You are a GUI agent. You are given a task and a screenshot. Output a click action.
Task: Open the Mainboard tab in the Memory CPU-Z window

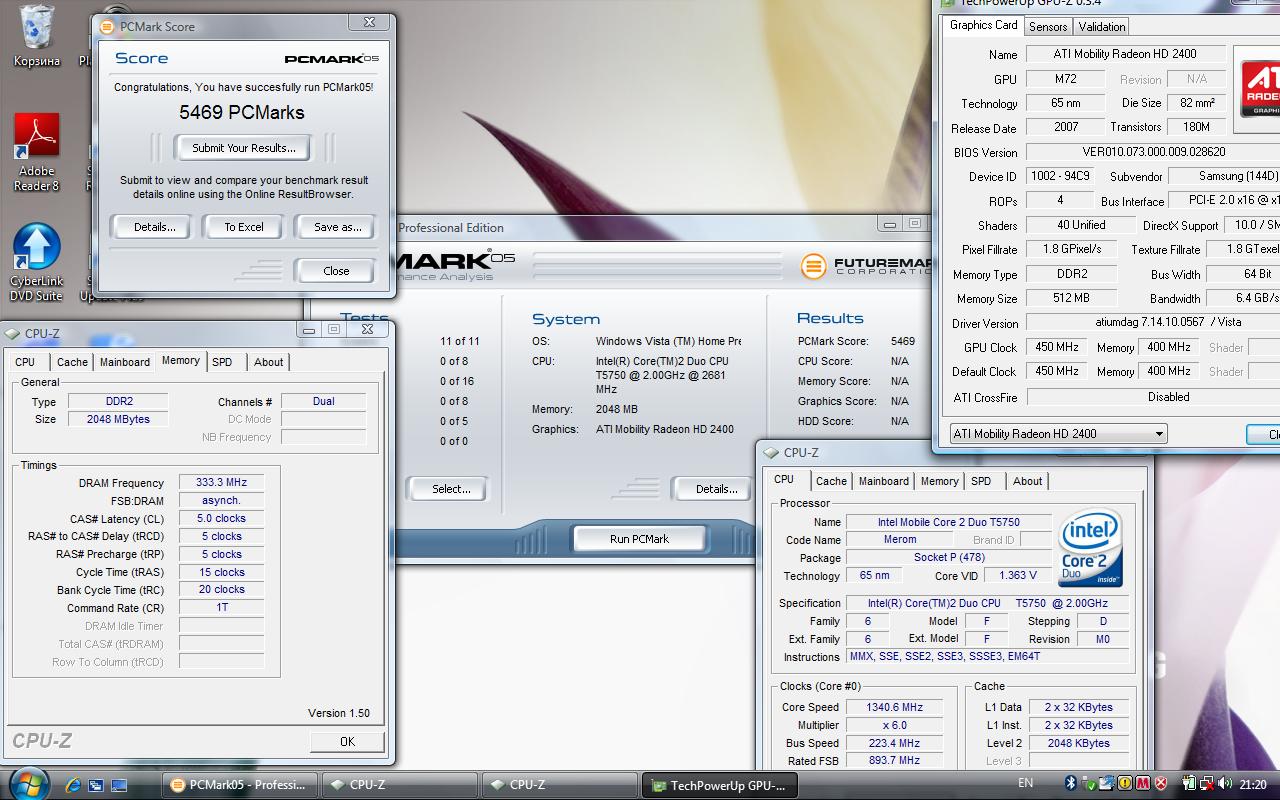click(125, 362)
